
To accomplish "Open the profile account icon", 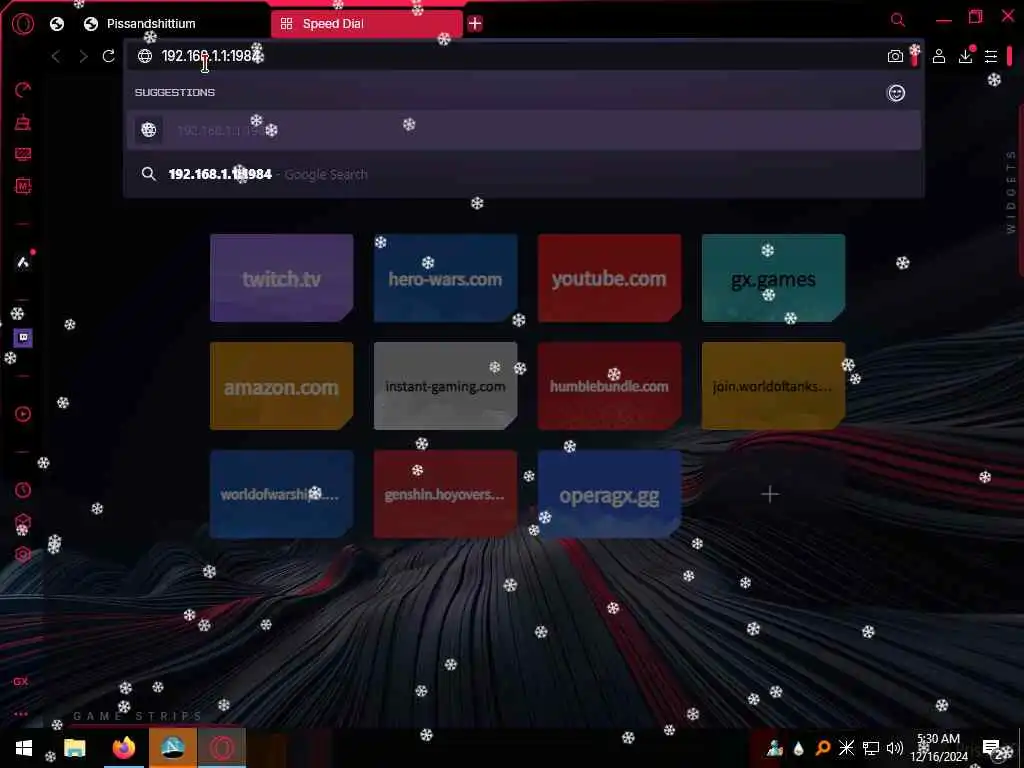I will click(938, 56).
